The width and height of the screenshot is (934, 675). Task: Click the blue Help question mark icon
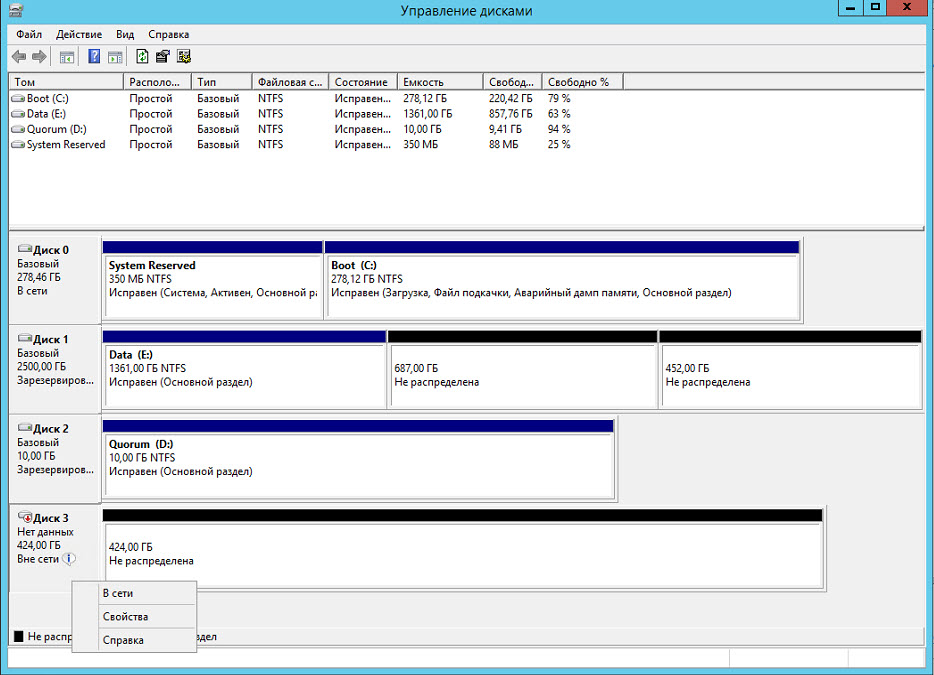coord(94,57)
